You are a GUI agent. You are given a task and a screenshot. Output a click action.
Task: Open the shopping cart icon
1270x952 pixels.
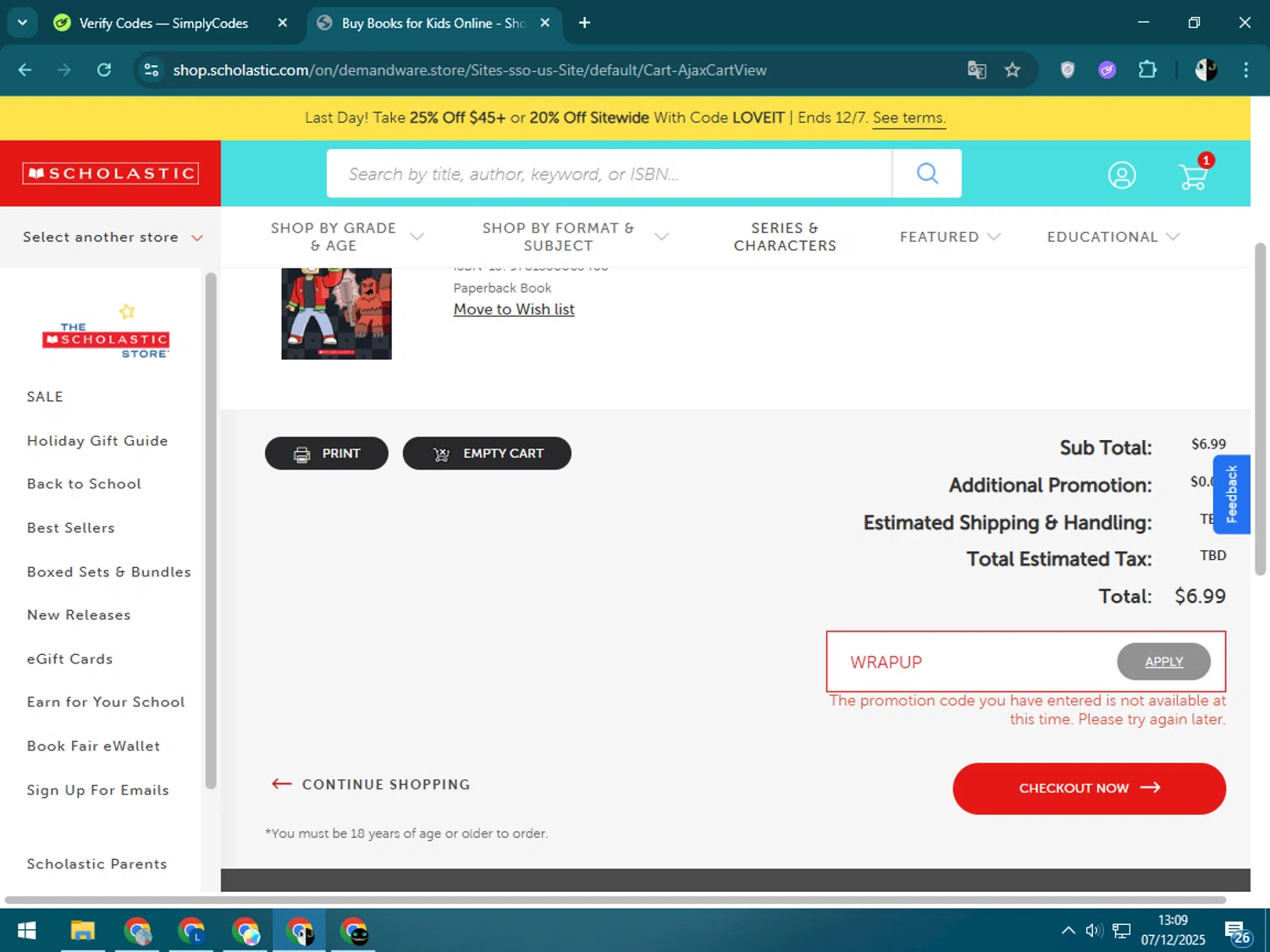[x=1193, y=176]
